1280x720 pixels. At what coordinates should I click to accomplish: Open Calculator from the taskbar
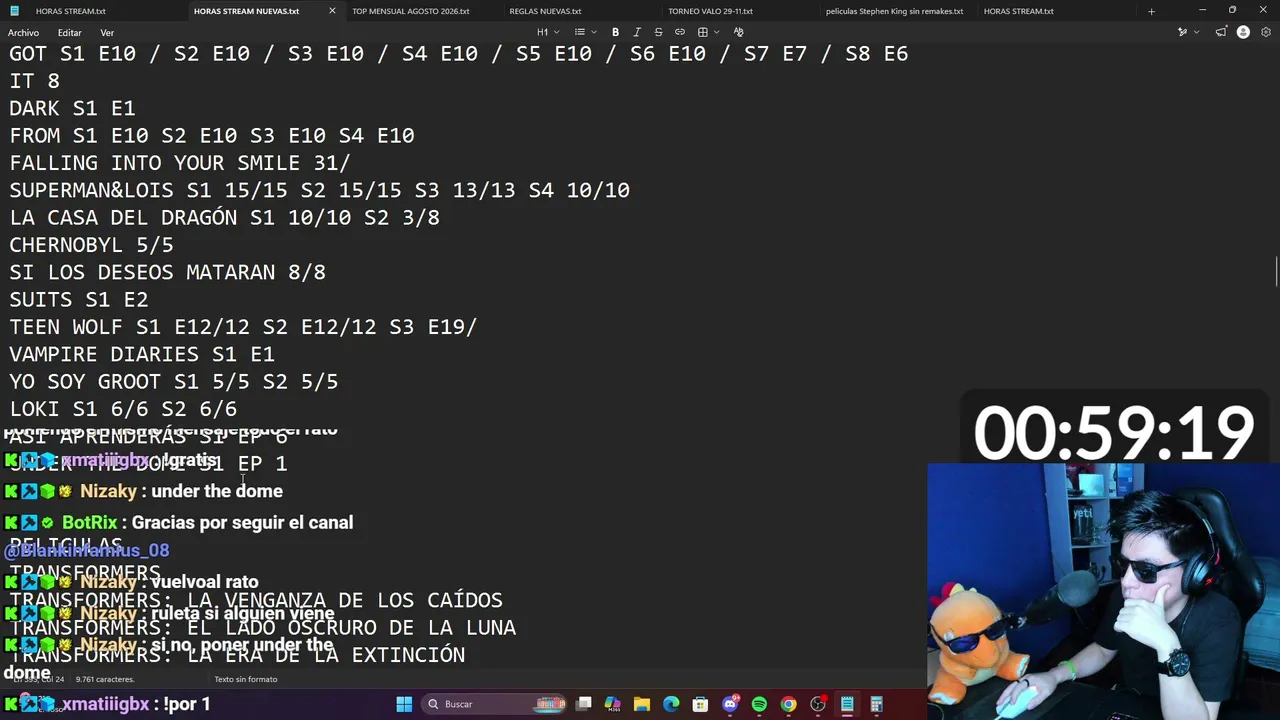(x=876, y=704)
